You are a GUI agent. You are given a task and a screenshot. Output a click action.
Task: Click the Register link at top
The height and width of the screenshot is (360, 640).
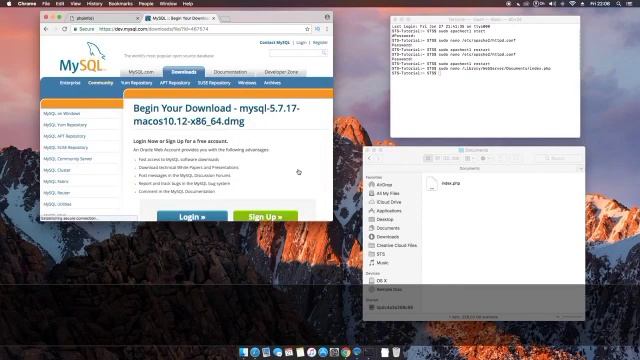(x=320, y=42)
